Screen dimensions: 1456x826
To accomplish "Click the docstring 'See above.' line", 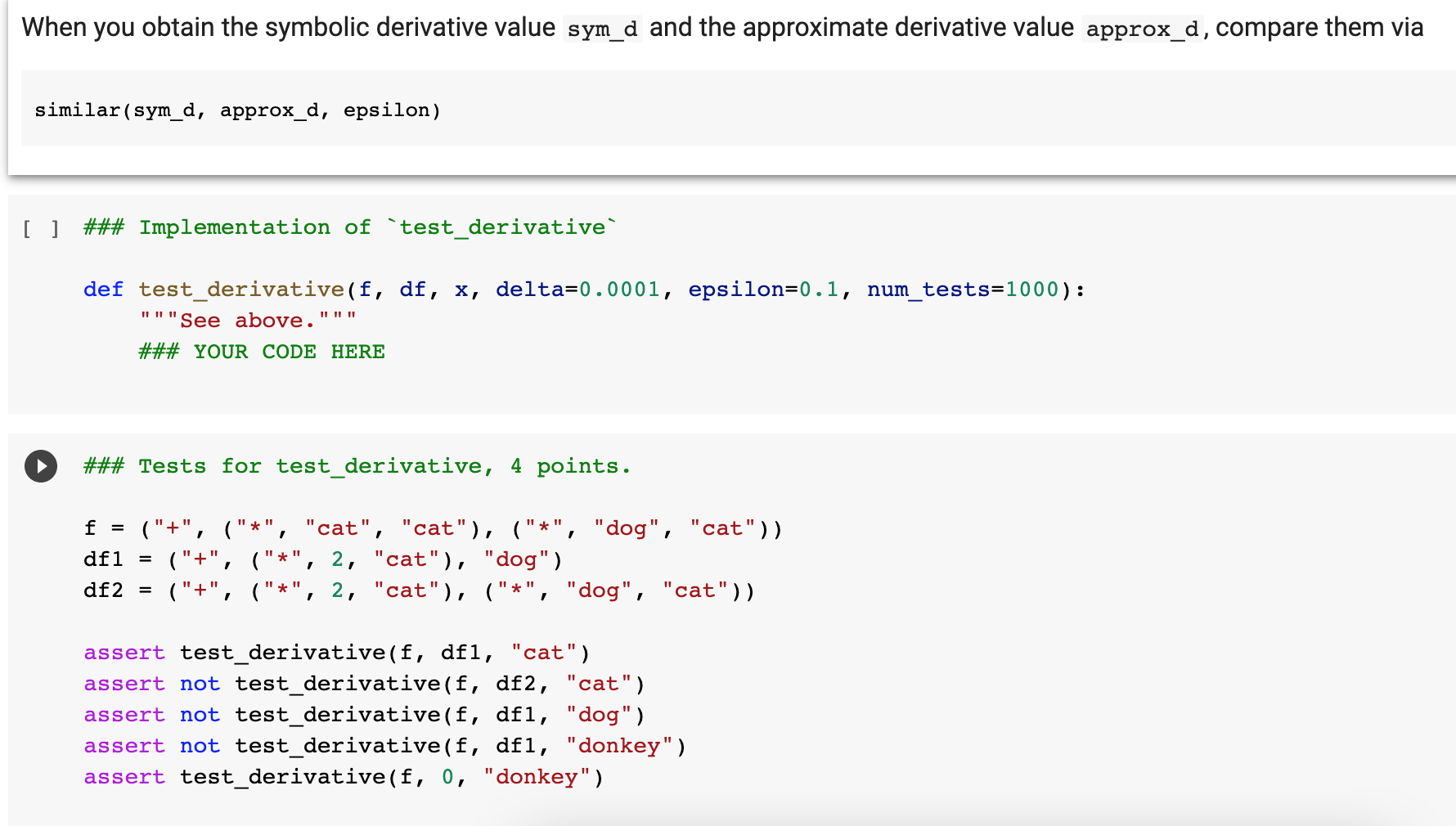I will coord(248,321).
